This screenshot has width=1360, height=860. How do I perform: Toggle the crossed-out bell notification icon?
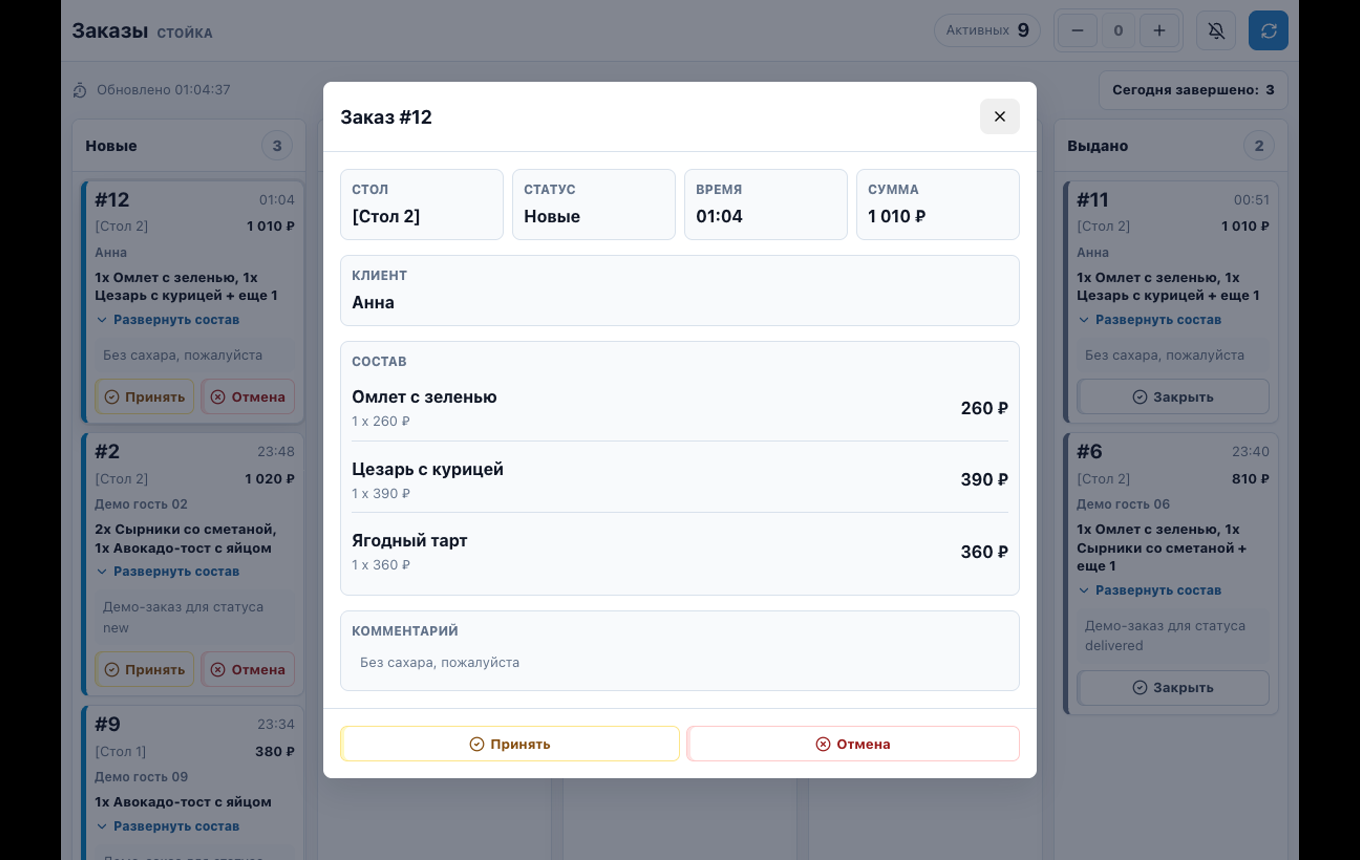tap(1216, 31)
